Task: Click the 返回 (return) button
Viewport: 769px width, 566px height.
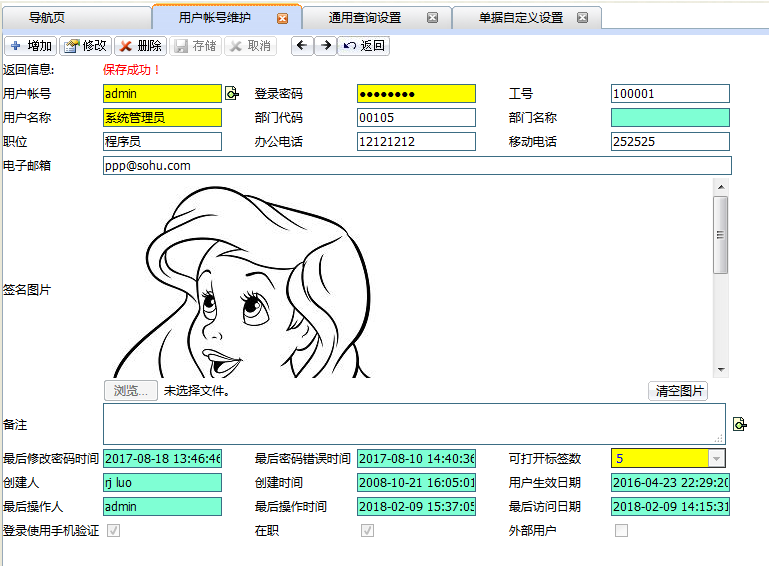Action: coord(363,46)
